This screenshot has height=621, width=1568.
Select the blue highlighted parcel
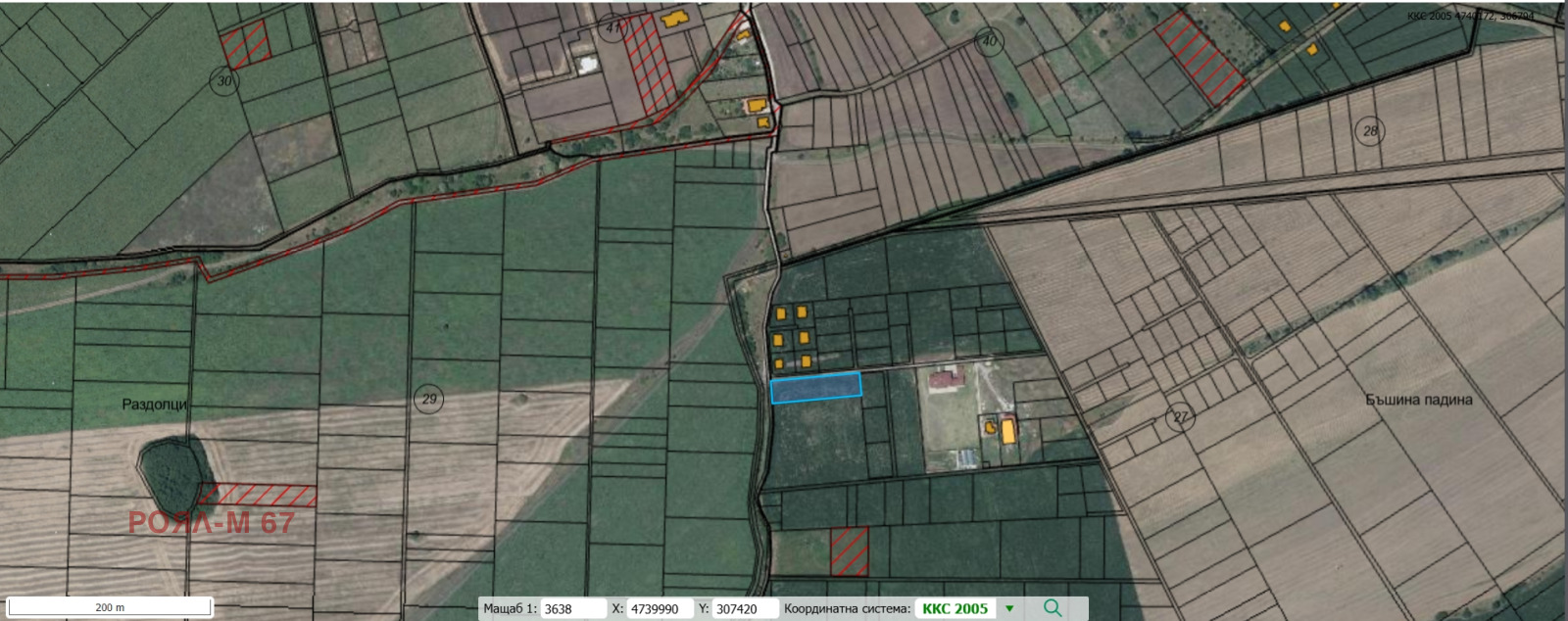815,388
